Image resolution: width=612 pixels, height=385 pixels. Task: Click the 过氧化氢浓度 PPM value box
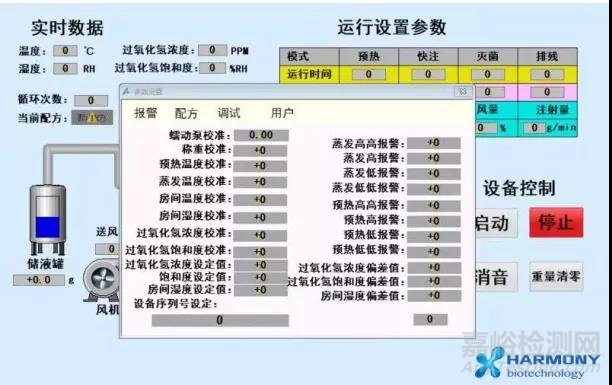tap(212, 50)
